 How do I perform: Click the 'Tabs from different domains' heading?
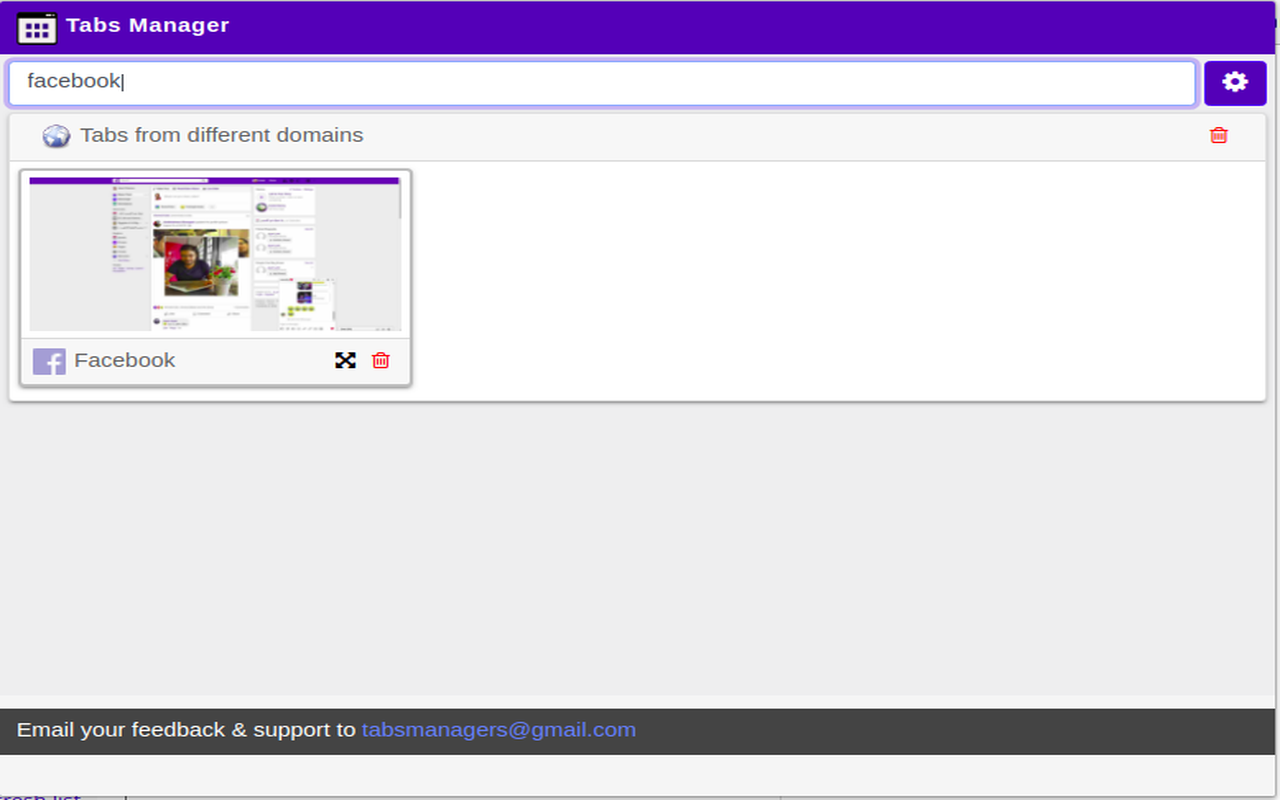222,135
